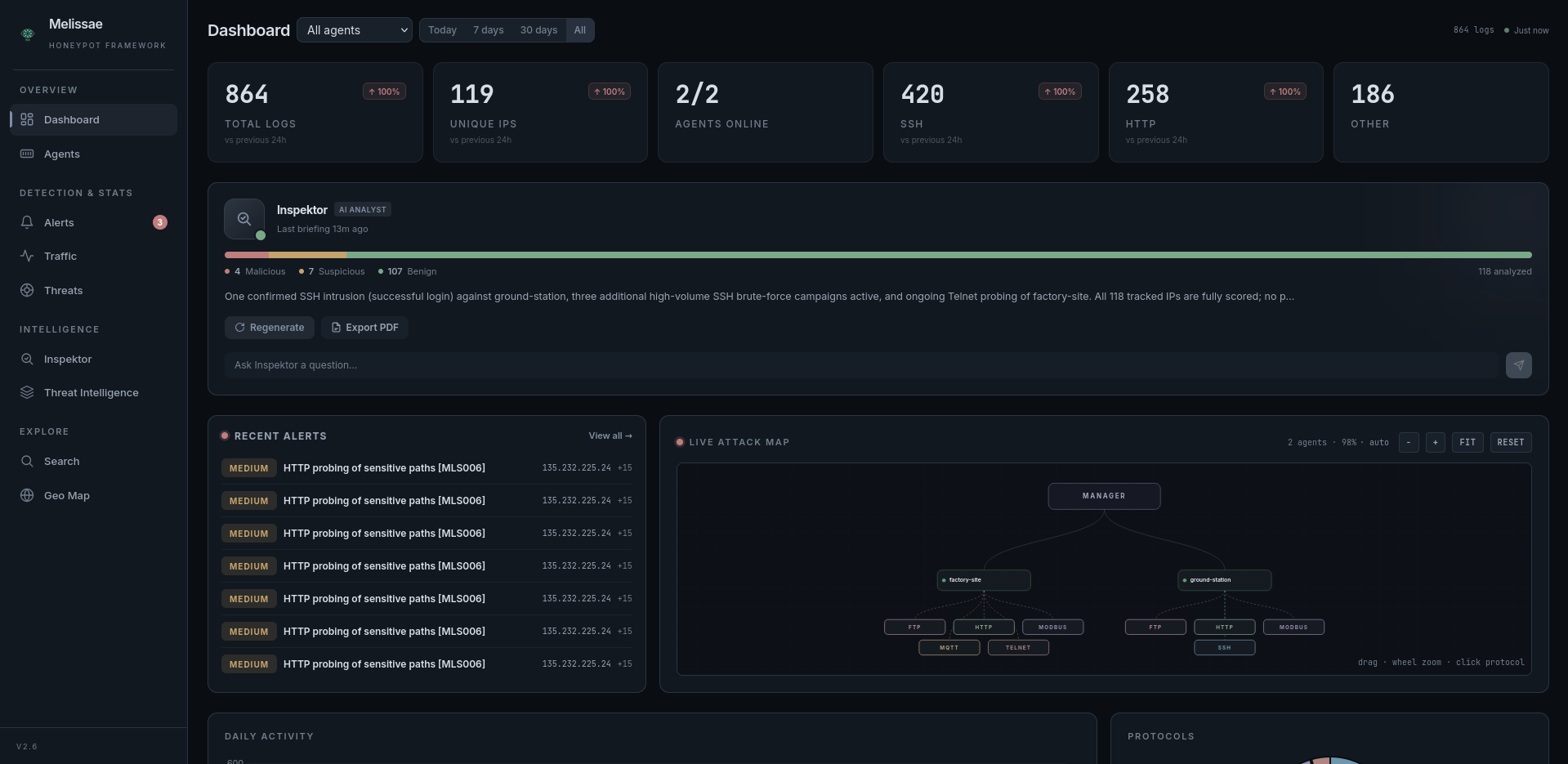Click the MQTT protocol node under factory-site
Viewport: 1568px width, 764px height.
(x=949, y=647)
